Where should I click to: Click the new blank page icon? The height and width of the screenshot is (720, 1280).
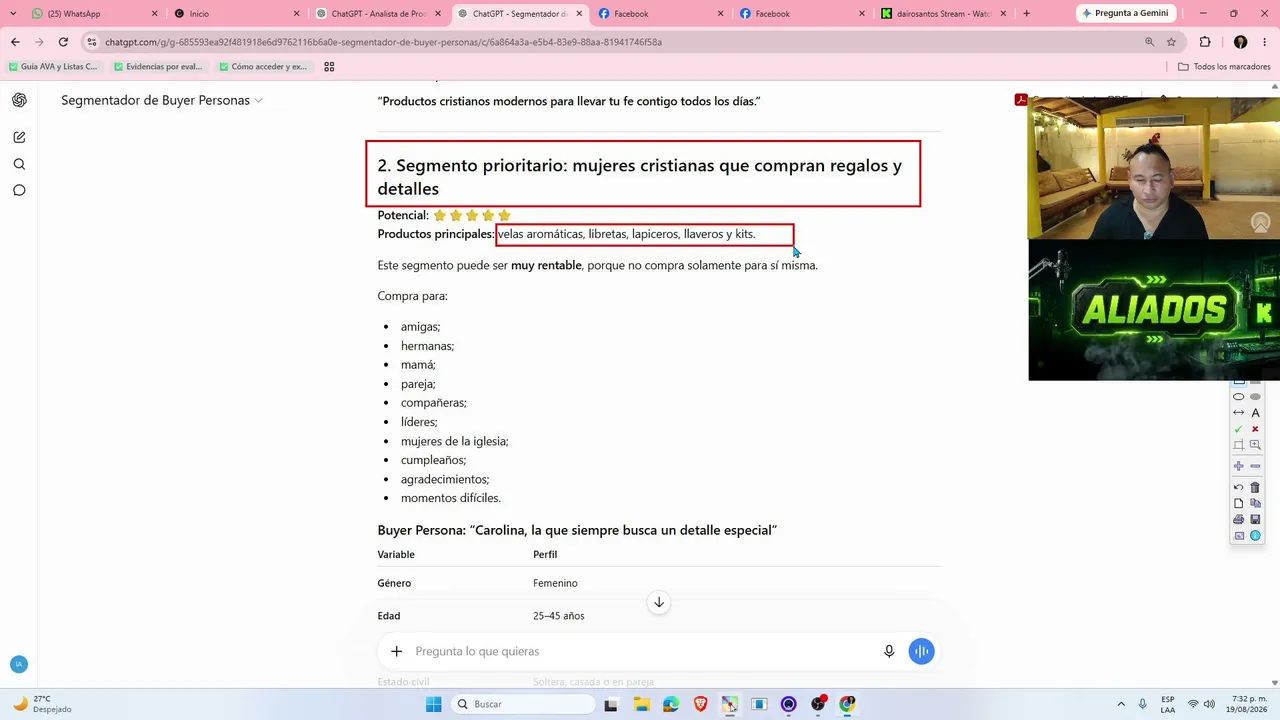coord(1238,503)
